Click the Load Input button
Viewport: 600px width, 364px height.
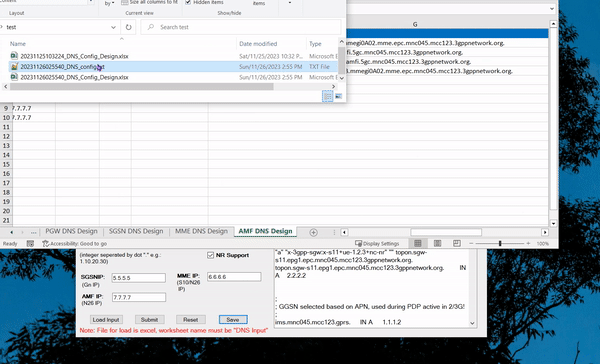click(x=106, y=320)
